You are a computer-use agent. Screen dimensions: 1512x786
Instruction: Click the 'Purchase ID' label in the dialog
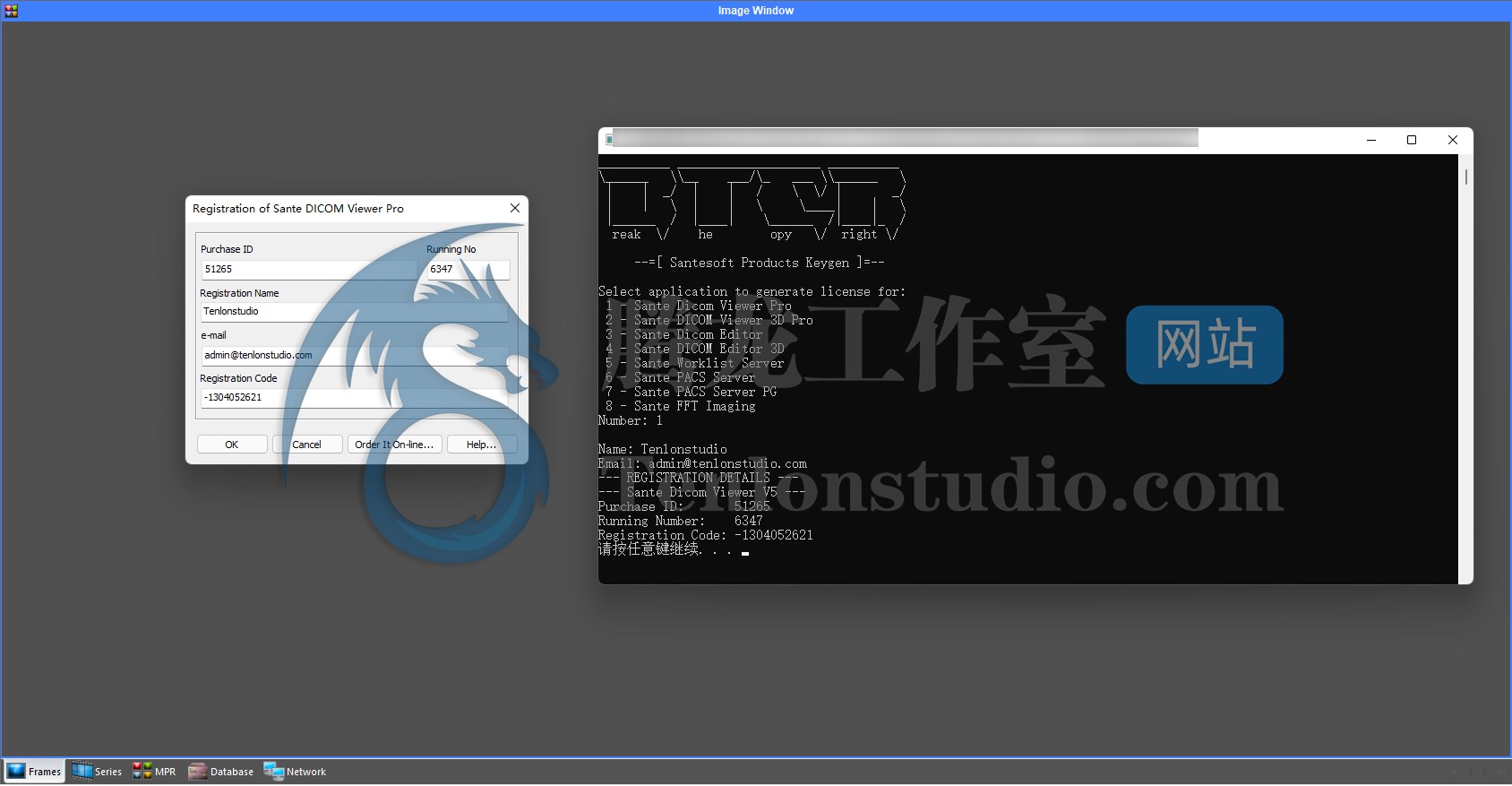[227, 249]
